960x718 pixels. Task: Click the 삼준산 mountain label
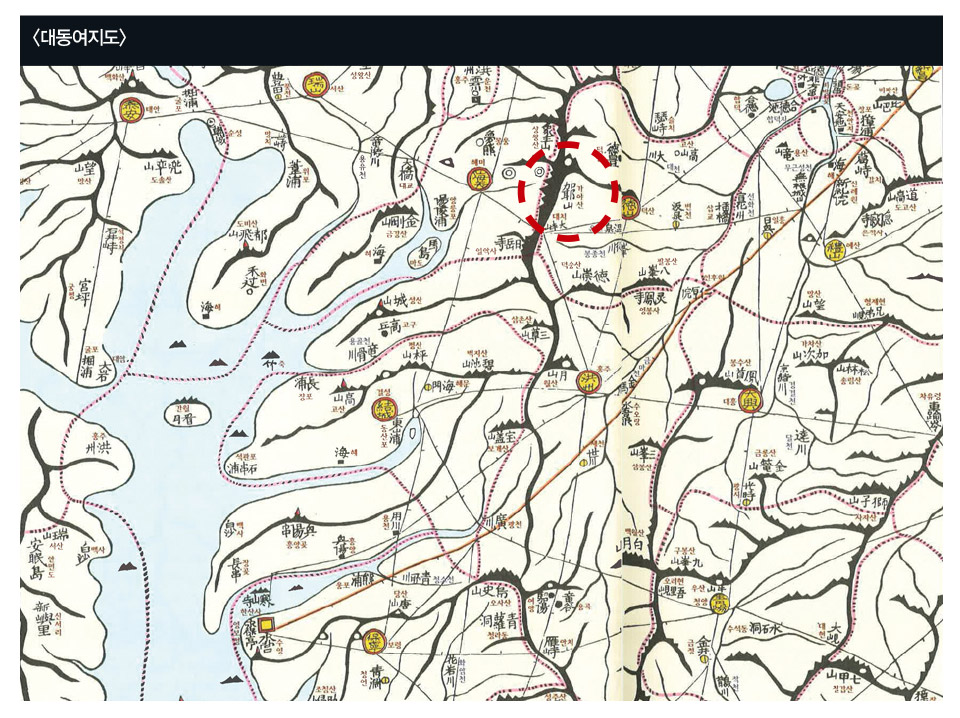(x=520, y=320)
